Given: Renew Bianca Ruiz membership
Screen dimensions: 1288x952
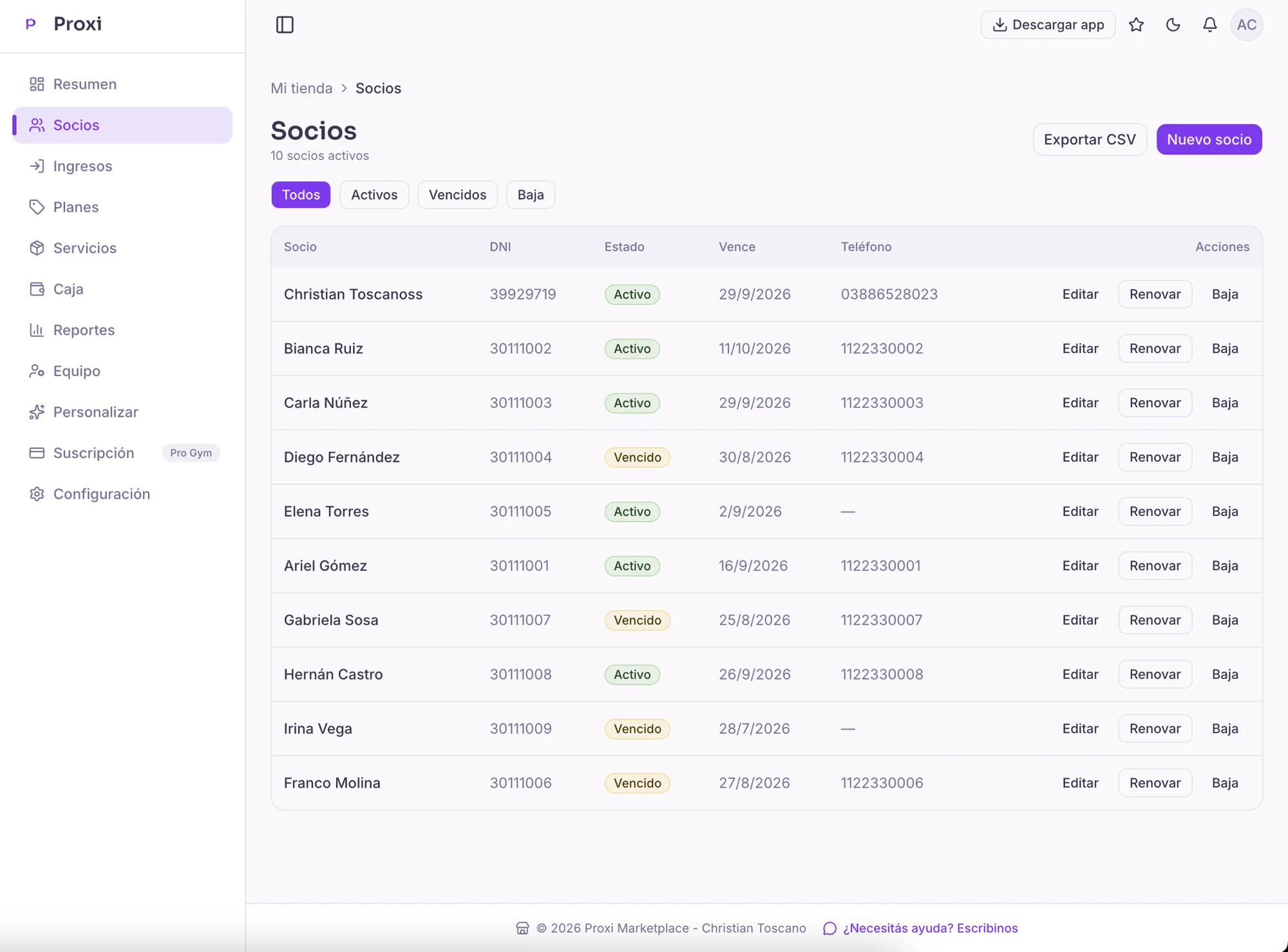Looking at the screenshot, I should 1155,348.
